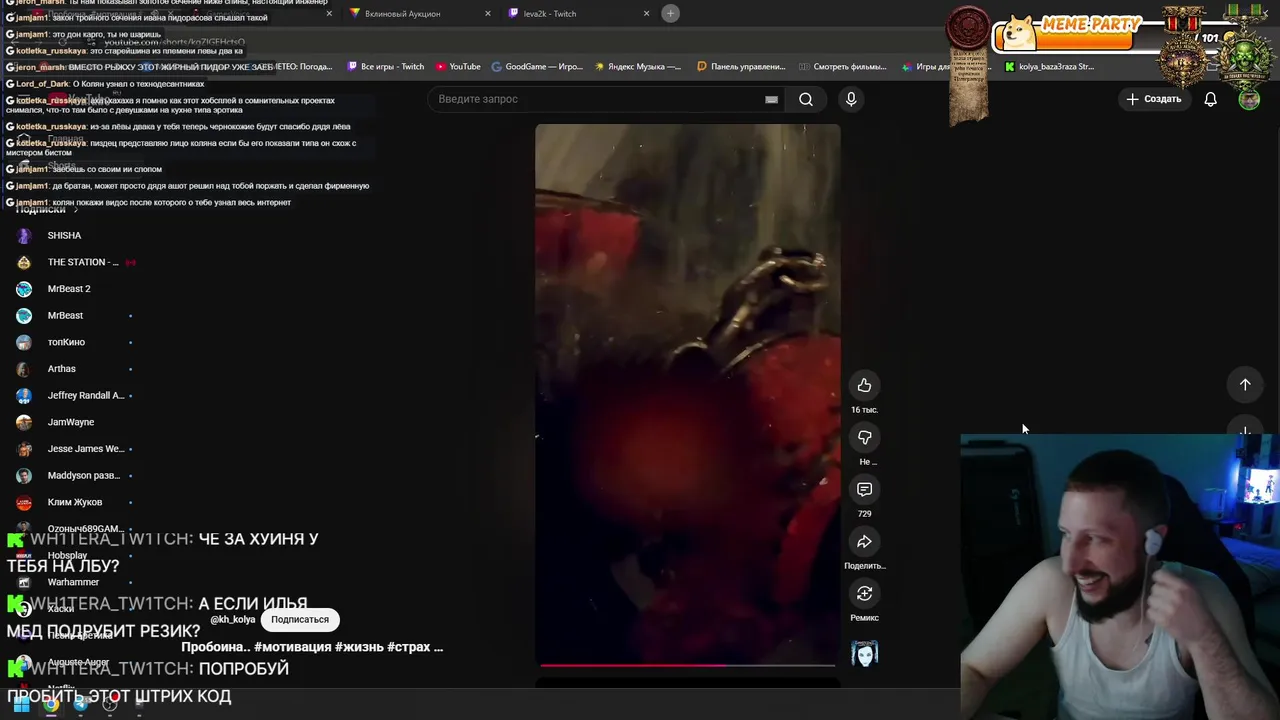The height and width of the screenshot is (720, 1280).
Task: Click the Клим Жуков channel avatar
Action: (x=24, y=502)
